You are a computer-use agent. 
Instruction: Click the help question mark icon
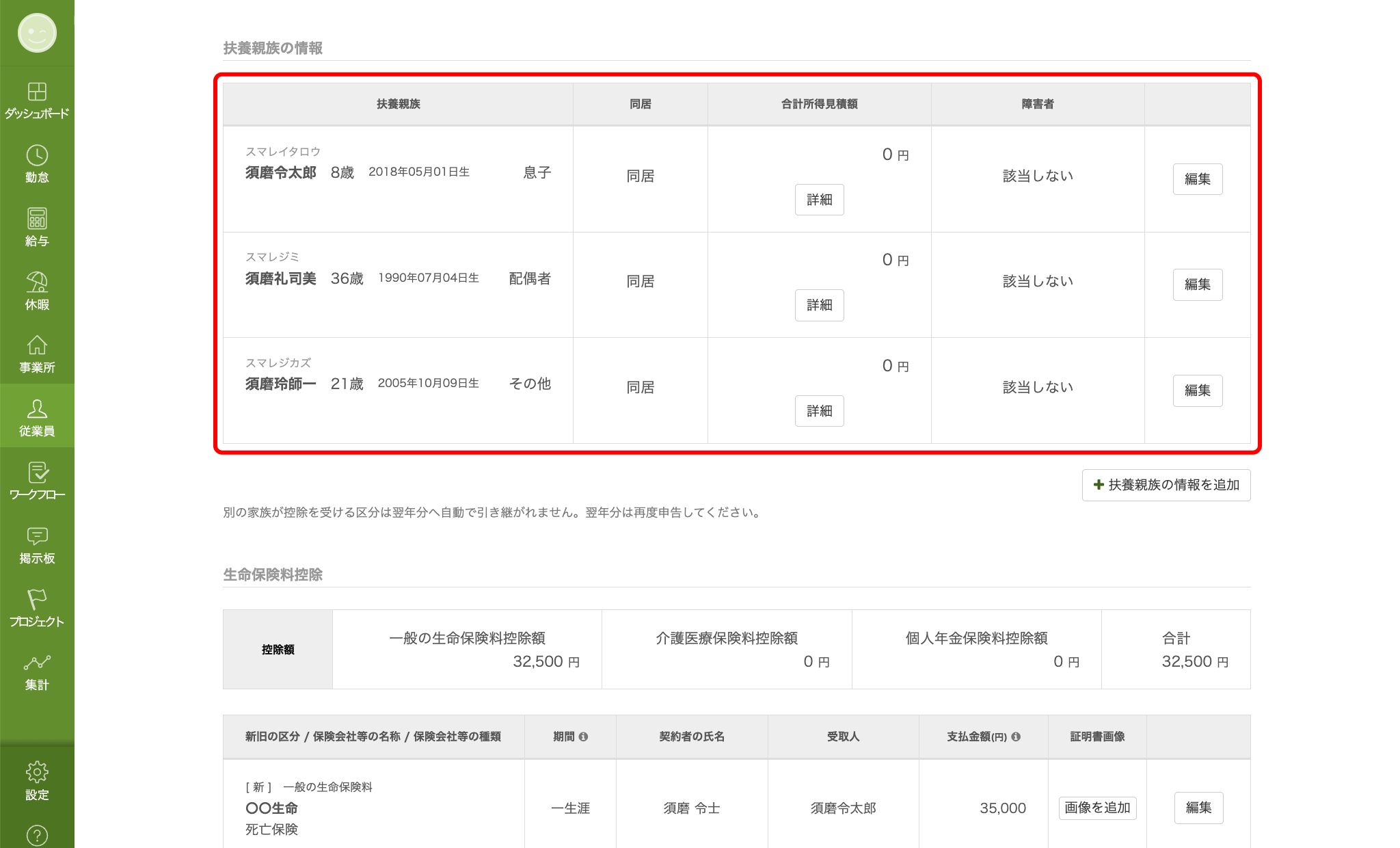[37, 835]
